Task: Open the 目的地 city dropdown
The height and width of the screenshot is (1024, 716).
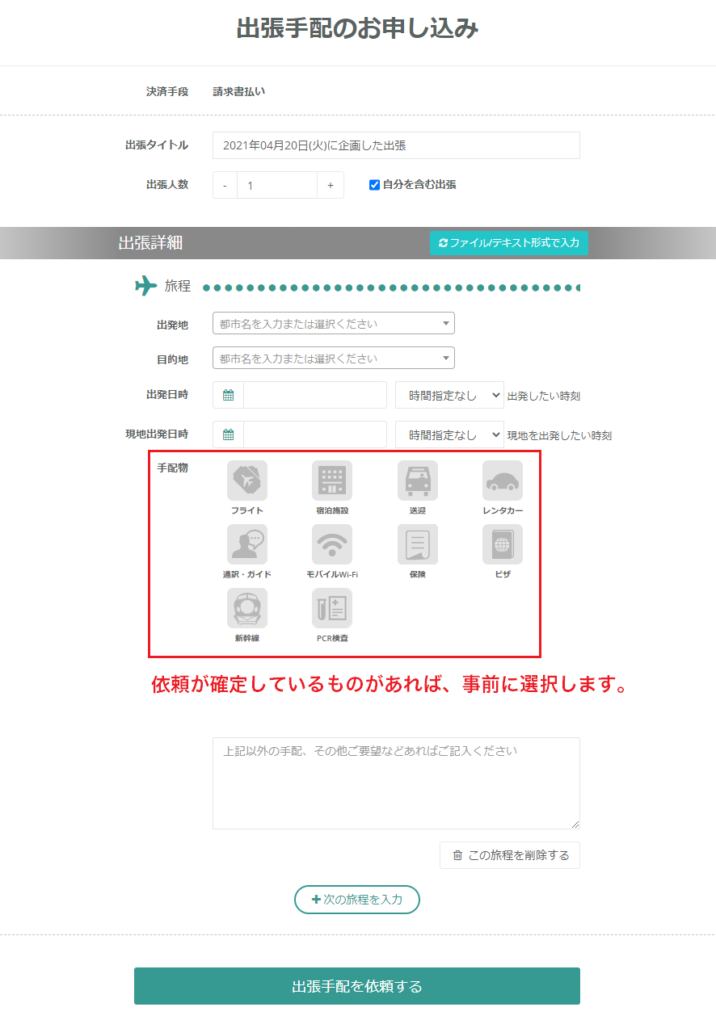Action: coord(333,358)
